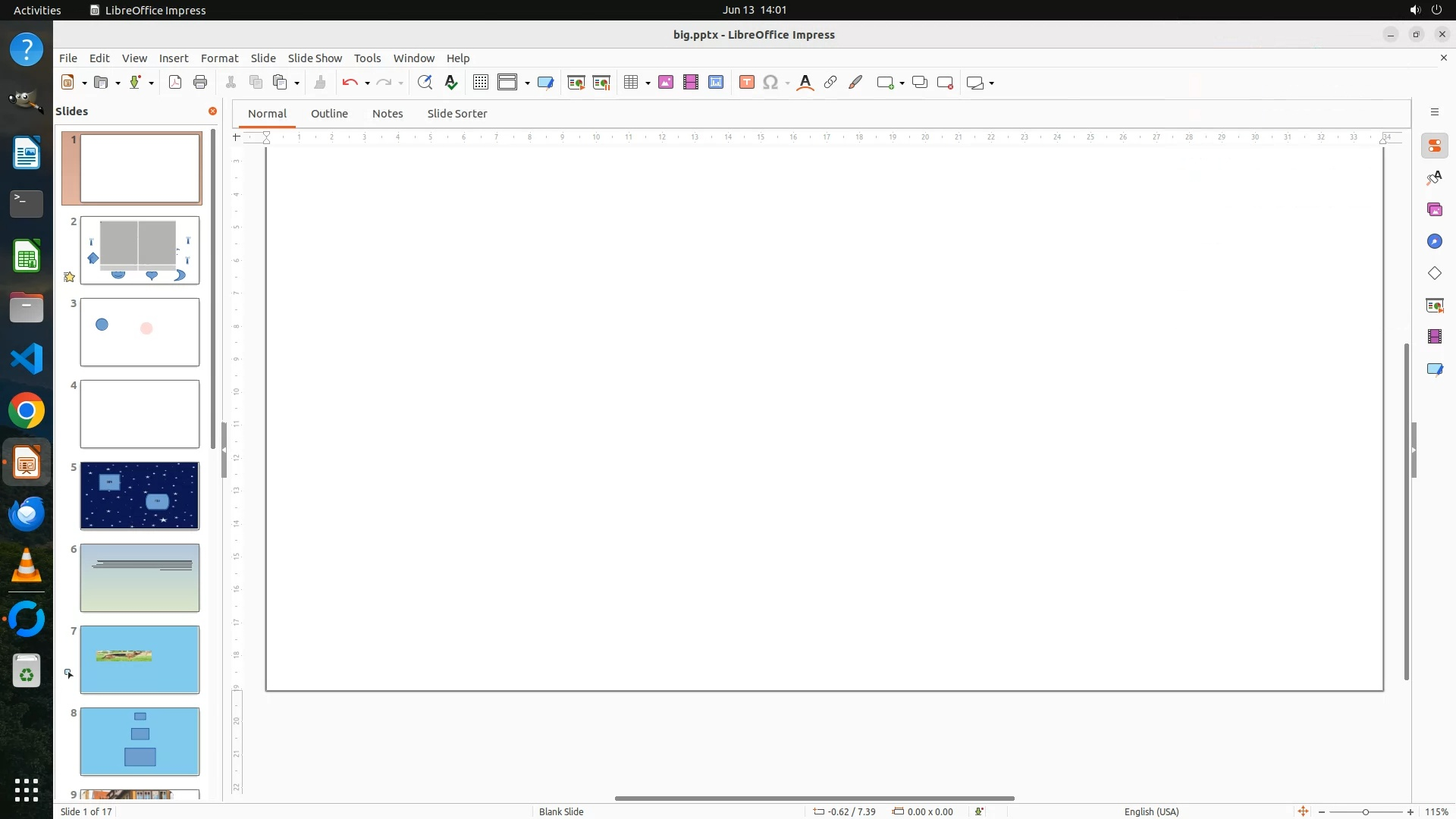Image resolution: width=1456 pixels, height=819 pixels.
Task: Click the Insert Text Box icon
Action: point(746,83)
